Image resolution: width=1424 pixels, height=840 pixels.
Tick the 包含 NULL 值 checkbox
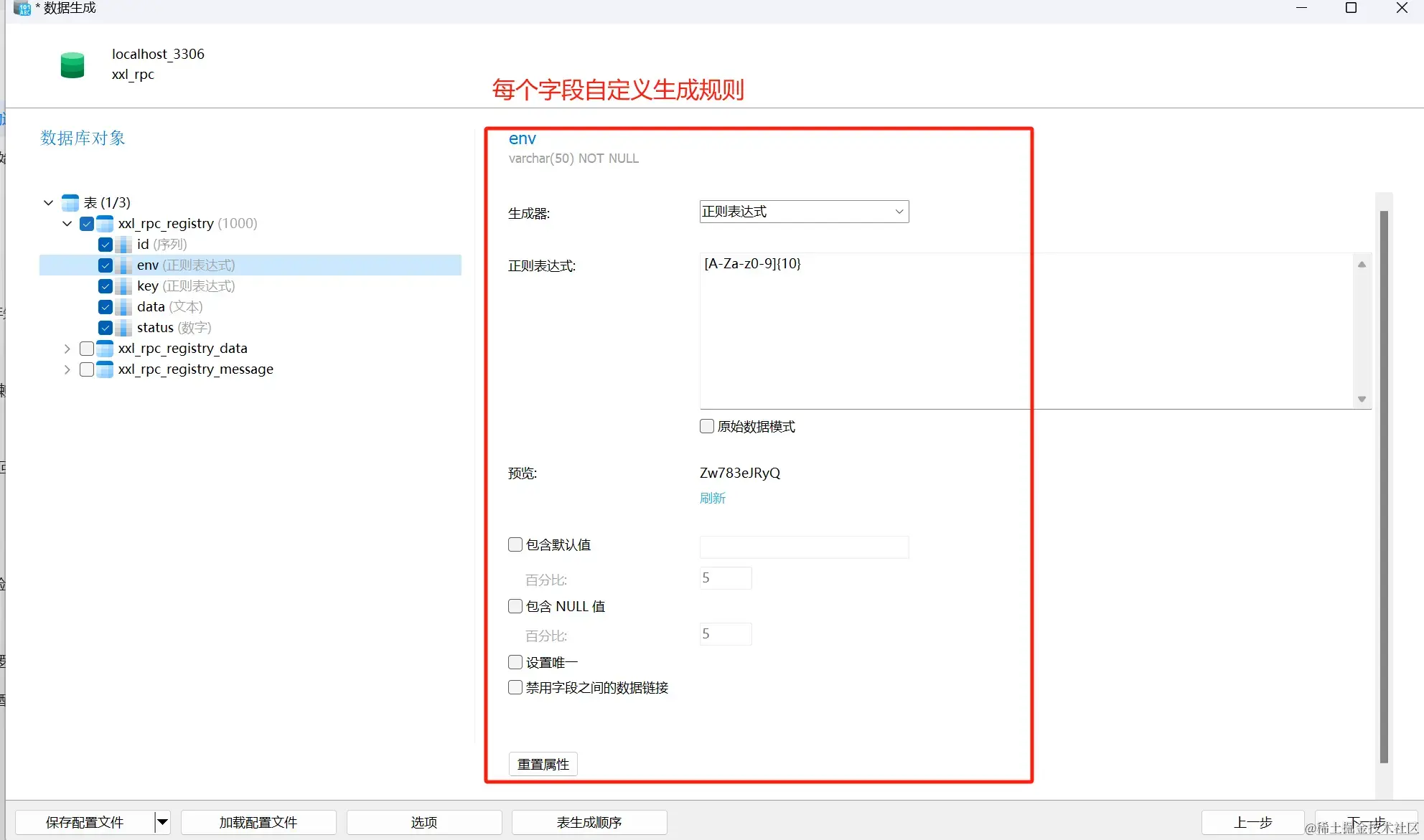[x=515, y=606]
